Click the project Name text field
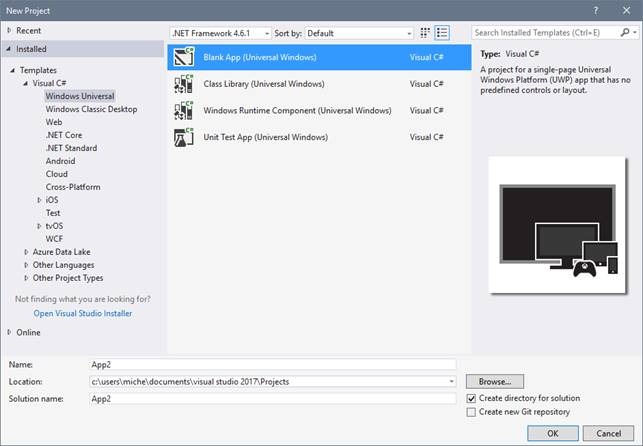 coord(272,365)
